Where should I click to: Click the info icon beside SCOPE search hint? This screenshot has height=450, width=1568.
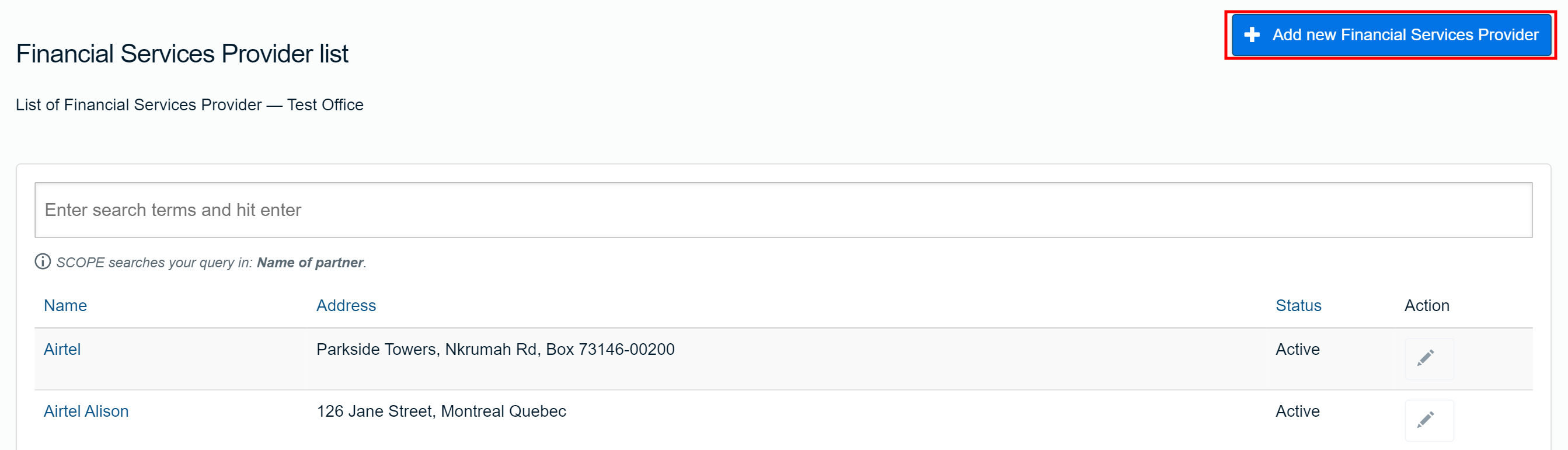point(43,262)
